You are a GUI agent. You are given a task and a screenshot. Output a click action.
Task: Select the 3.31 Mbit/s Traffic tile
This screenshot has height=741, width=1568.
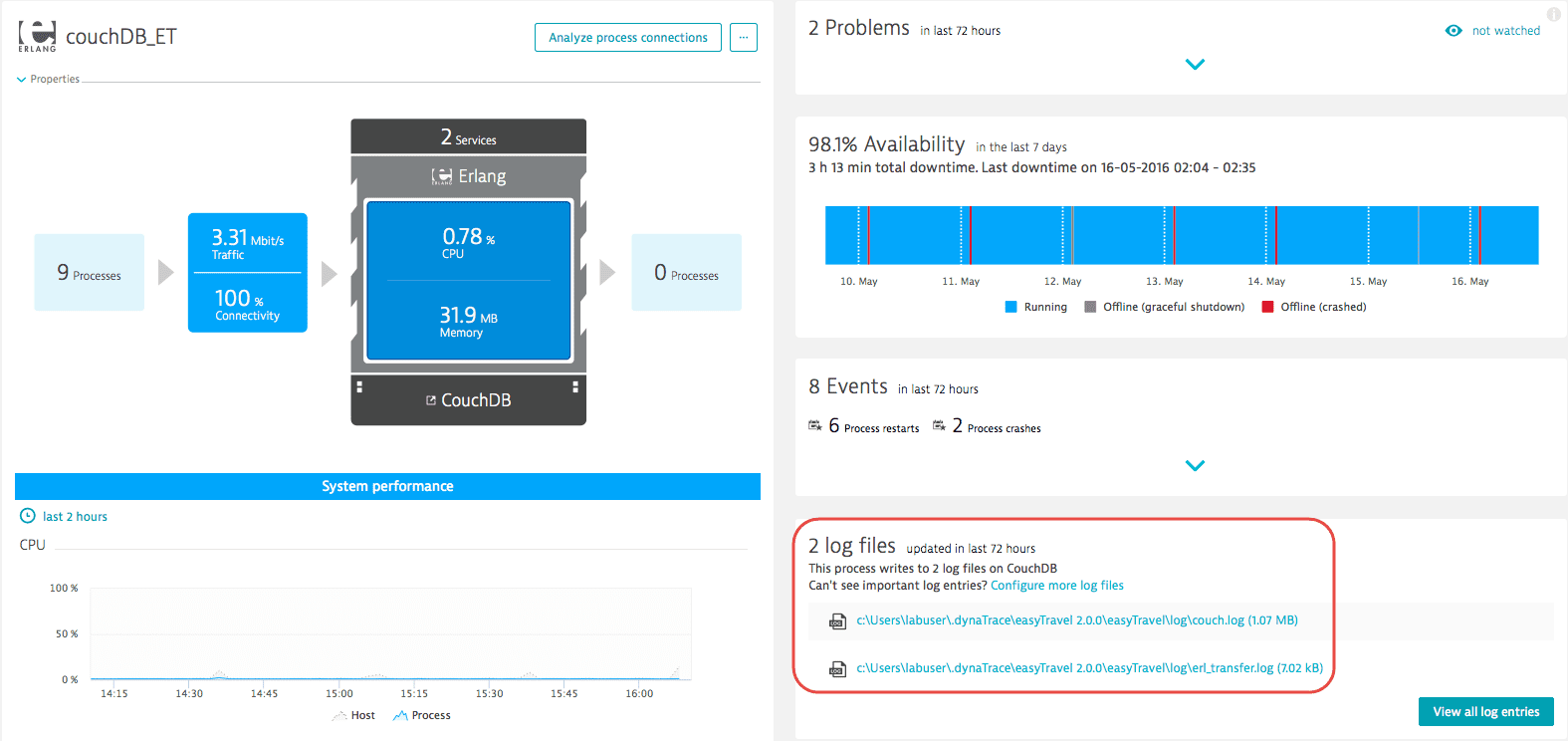248,244
